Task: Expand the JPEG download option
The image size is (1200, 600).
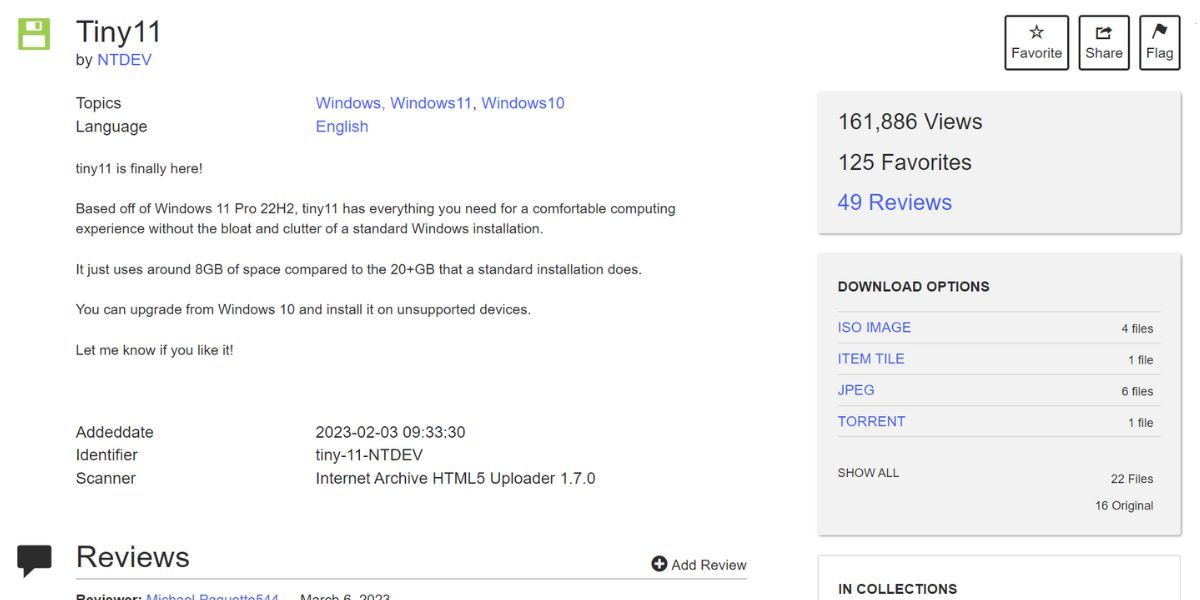Action: (x=856, y=390)
